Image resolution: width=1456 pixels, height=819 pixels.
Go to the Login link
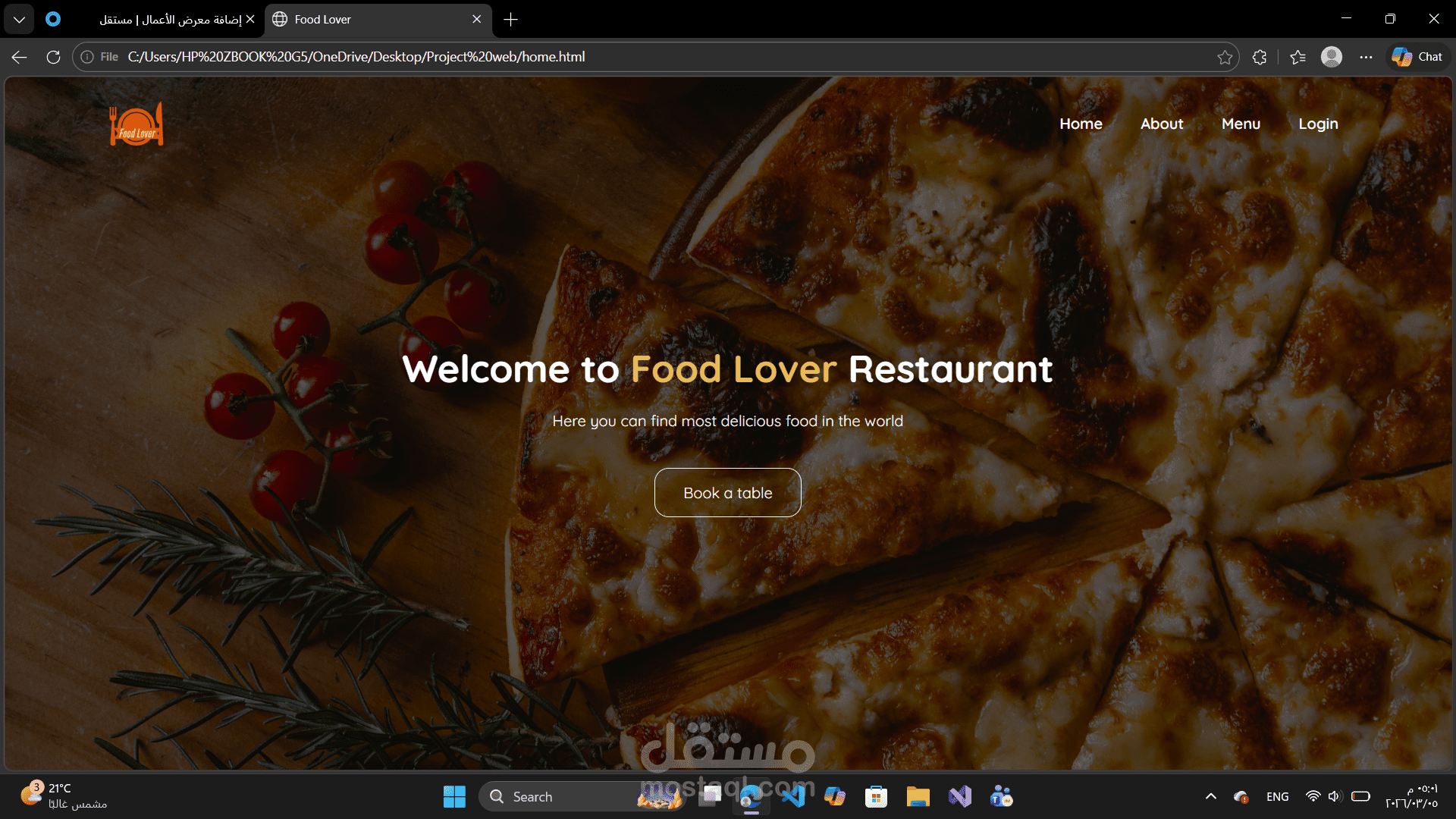1318,124
